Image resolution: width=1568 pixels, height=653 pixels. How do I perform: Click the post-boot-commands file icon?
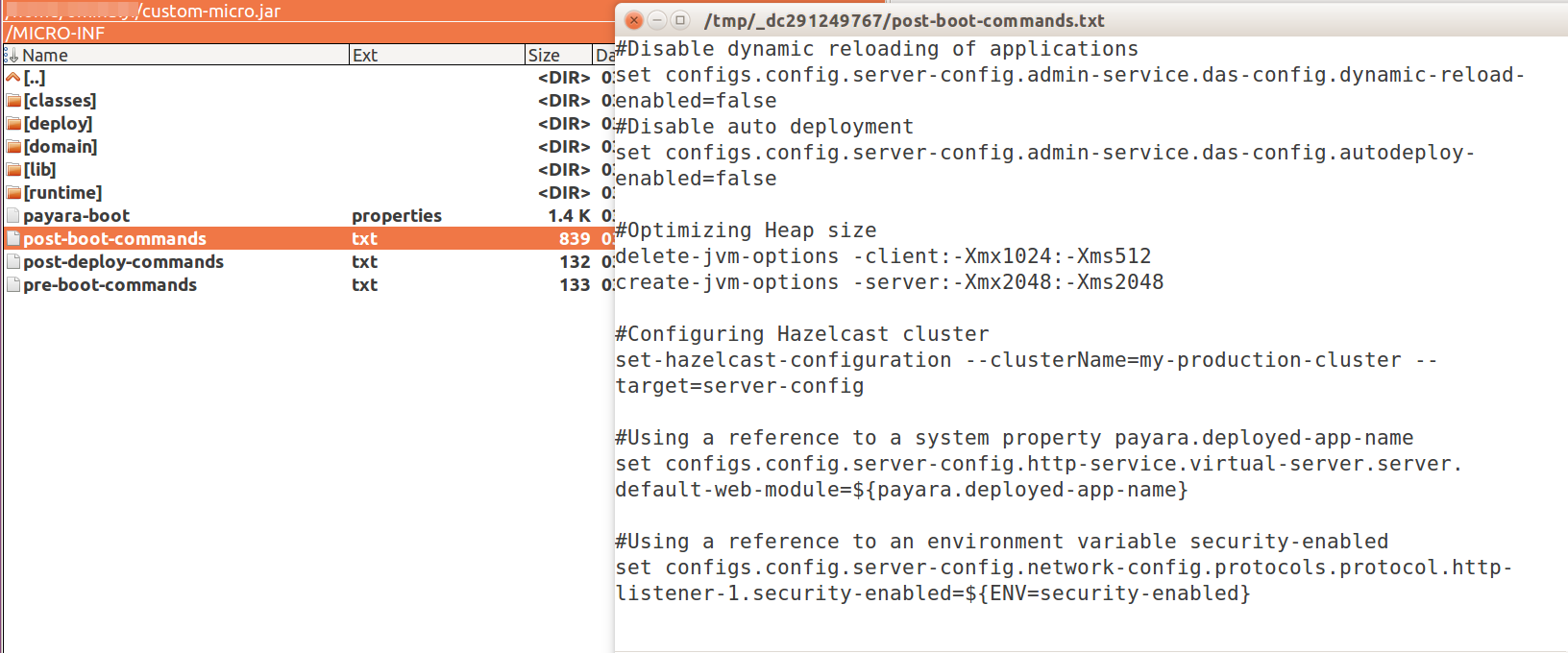click(13, 239)
